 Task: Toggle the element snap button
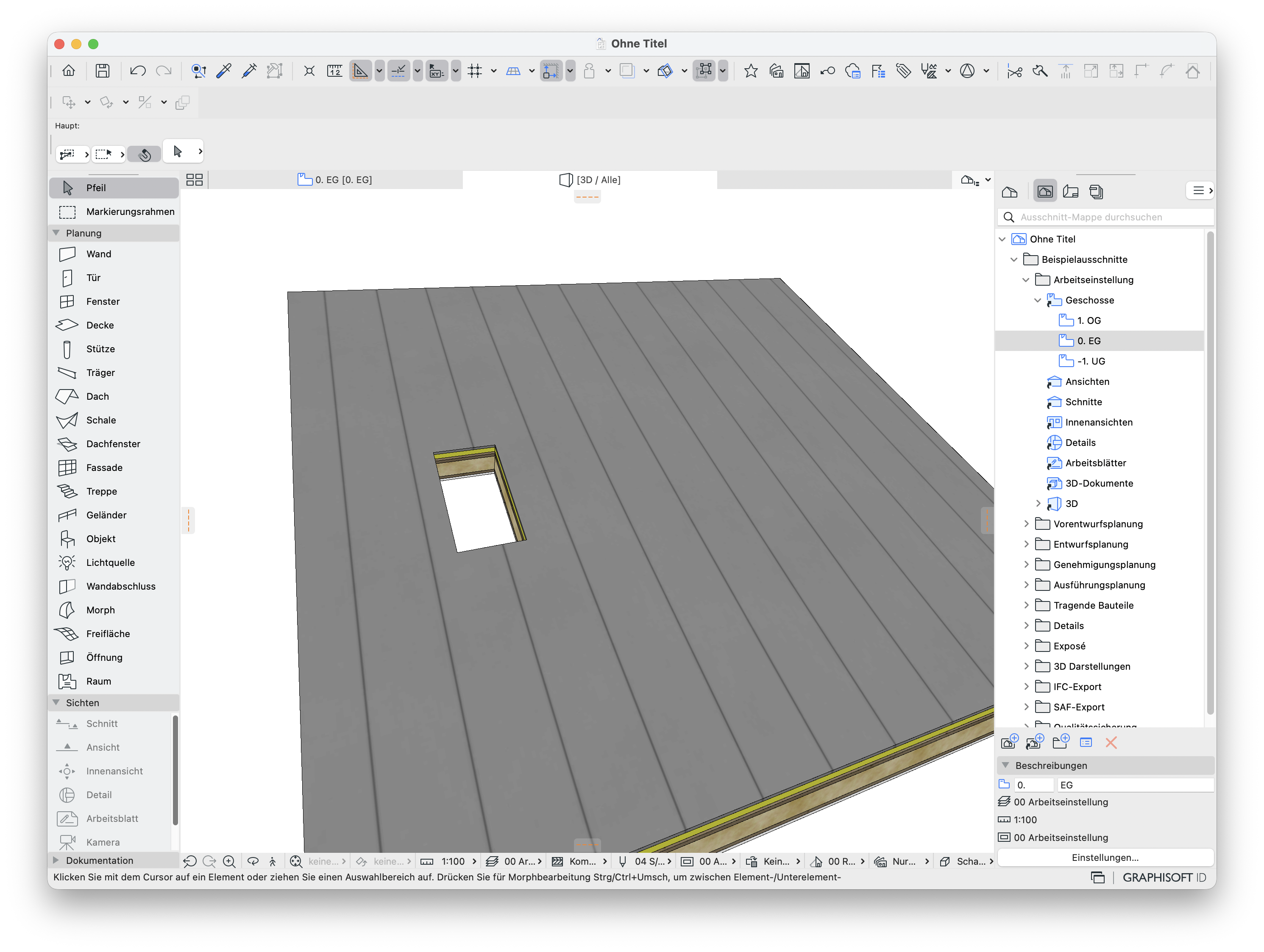[x=551, y=71]
